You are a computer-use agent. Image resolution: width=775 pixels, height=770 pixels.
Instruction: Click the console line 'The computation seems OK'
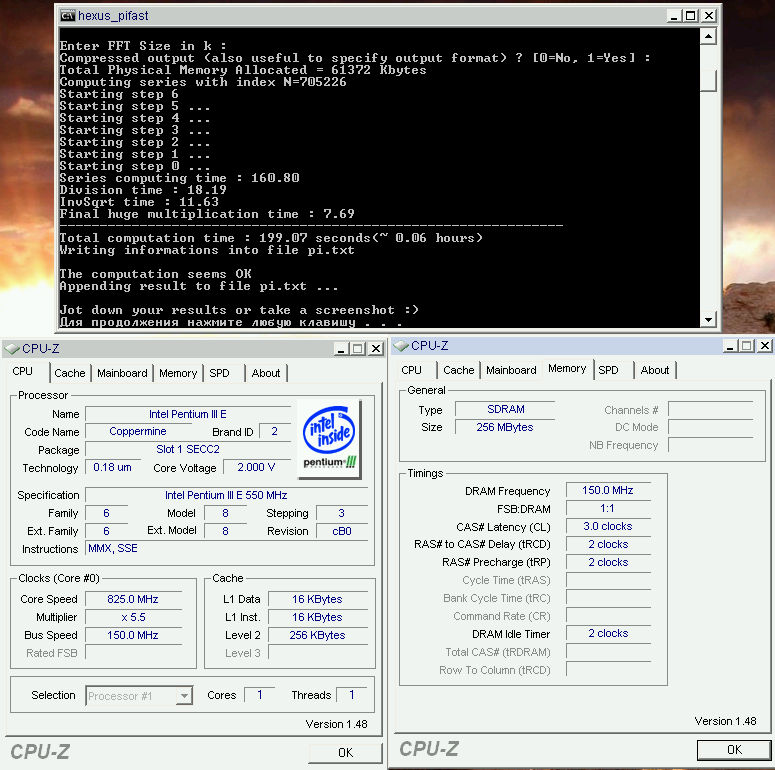pyautogui.click(x=155, y=274)
